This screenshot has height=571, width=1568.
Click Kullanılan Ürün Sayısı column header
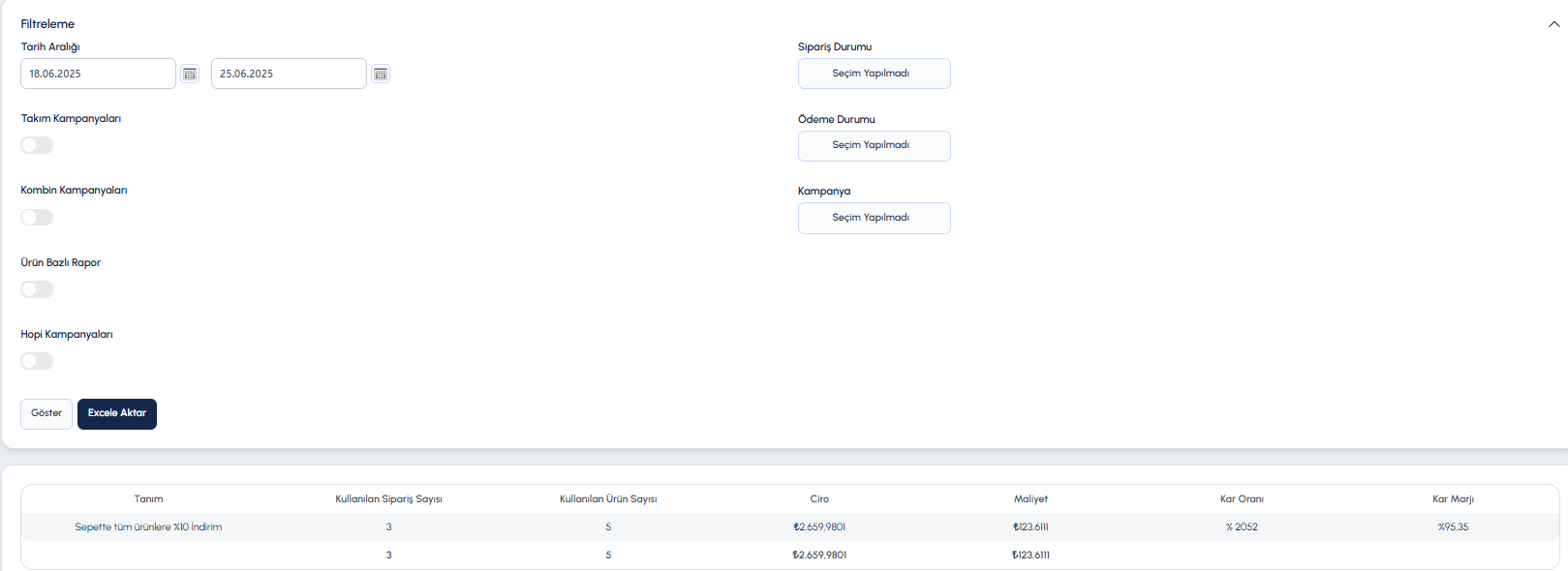click(x=608, y=499)
